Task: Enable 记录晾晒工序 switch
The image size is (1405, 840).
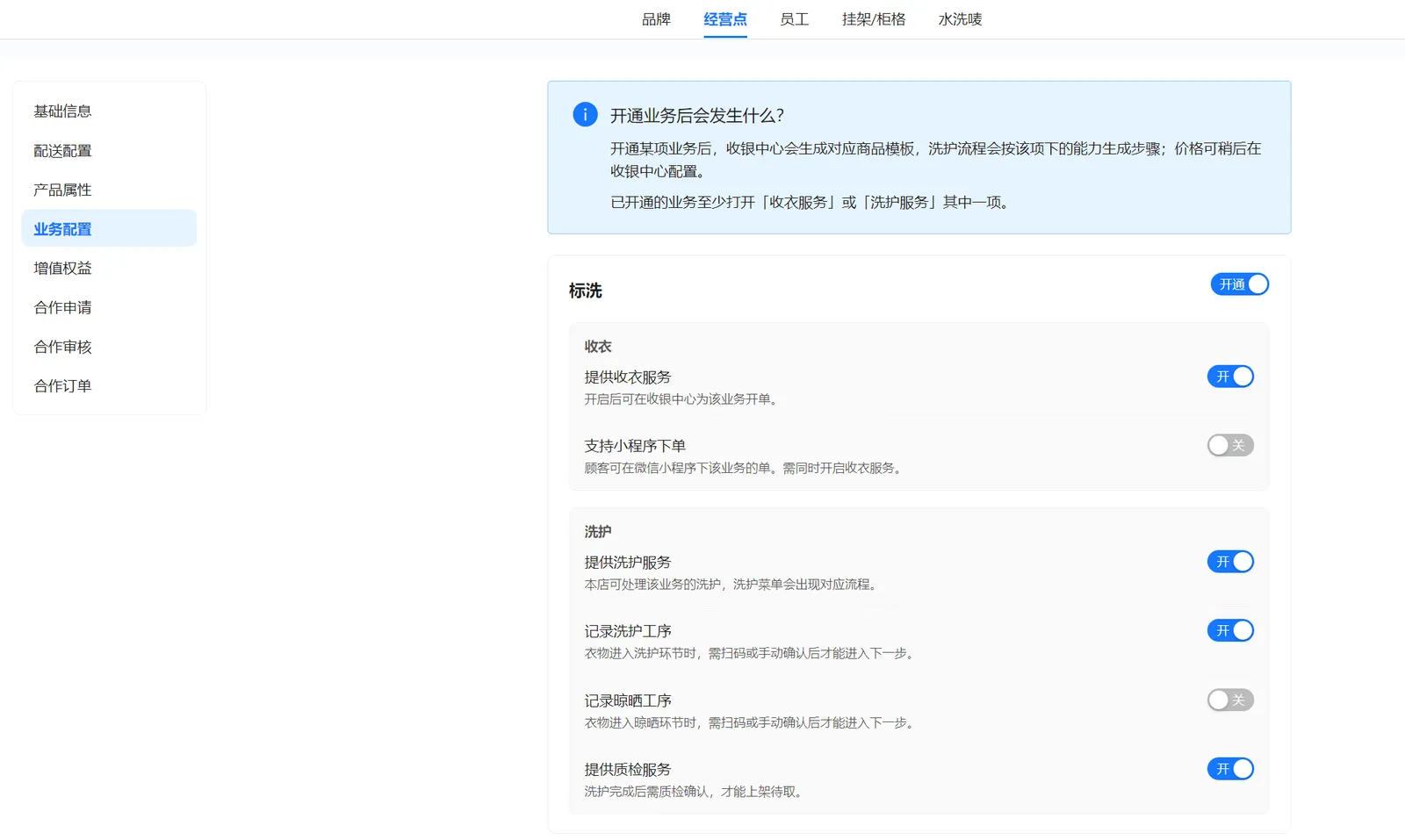Action: point(1230,700)
